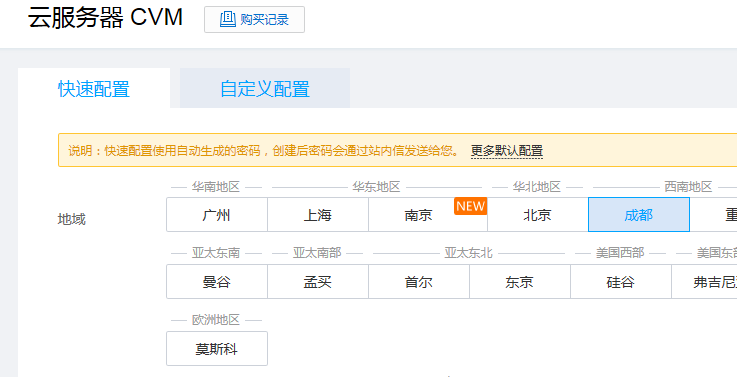The height and width of the screenshot is (377, 737).
Task: Click the 亚太南部 group heading
Action: pyautogui.click(x=317, y=253)
